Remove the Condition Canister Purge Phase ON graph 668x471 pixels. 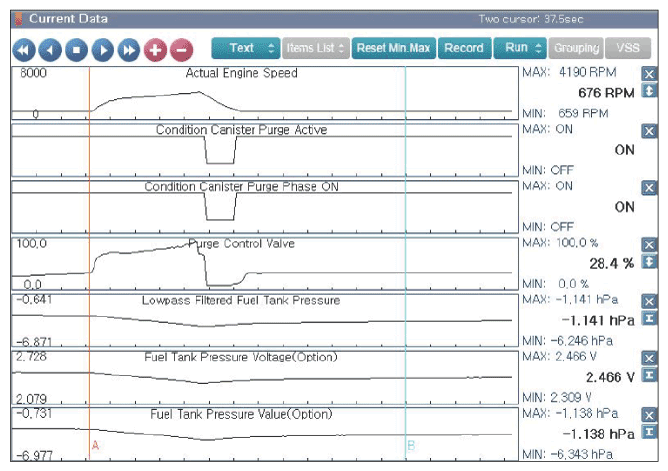point(649,188)
